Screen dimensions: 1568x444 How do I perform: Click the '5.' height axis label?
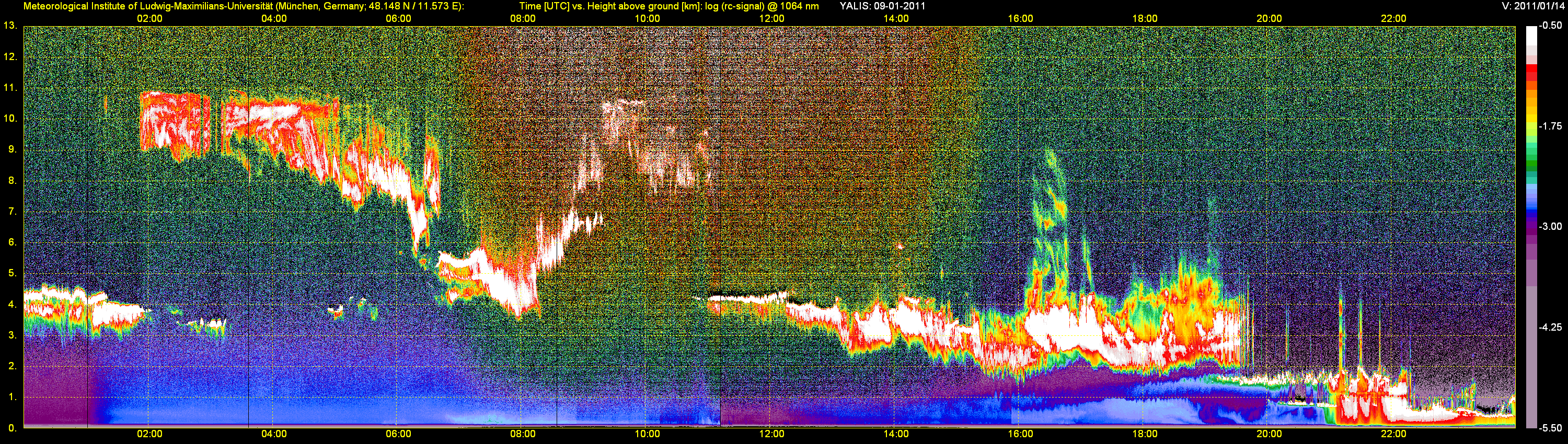coord(13,274)
